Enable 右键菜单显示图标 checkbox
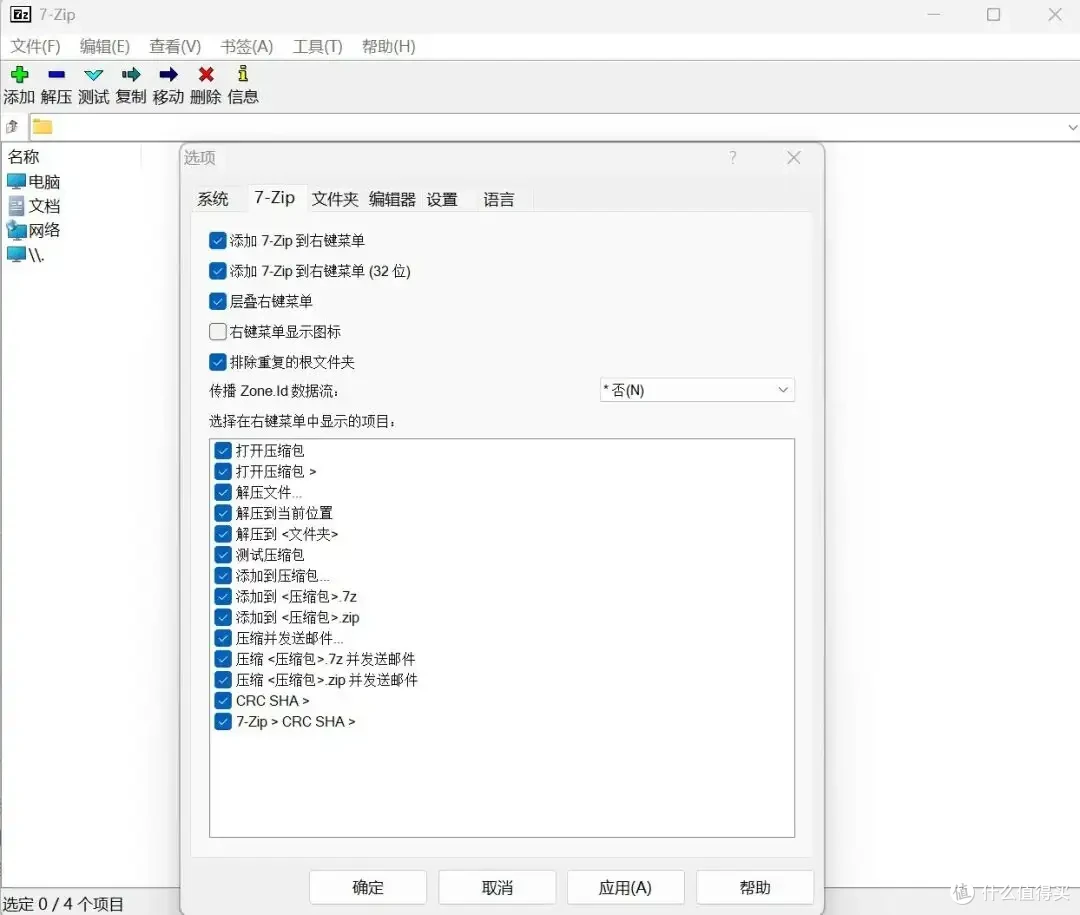The image size is (1080, 915). (x=218, y=331)
